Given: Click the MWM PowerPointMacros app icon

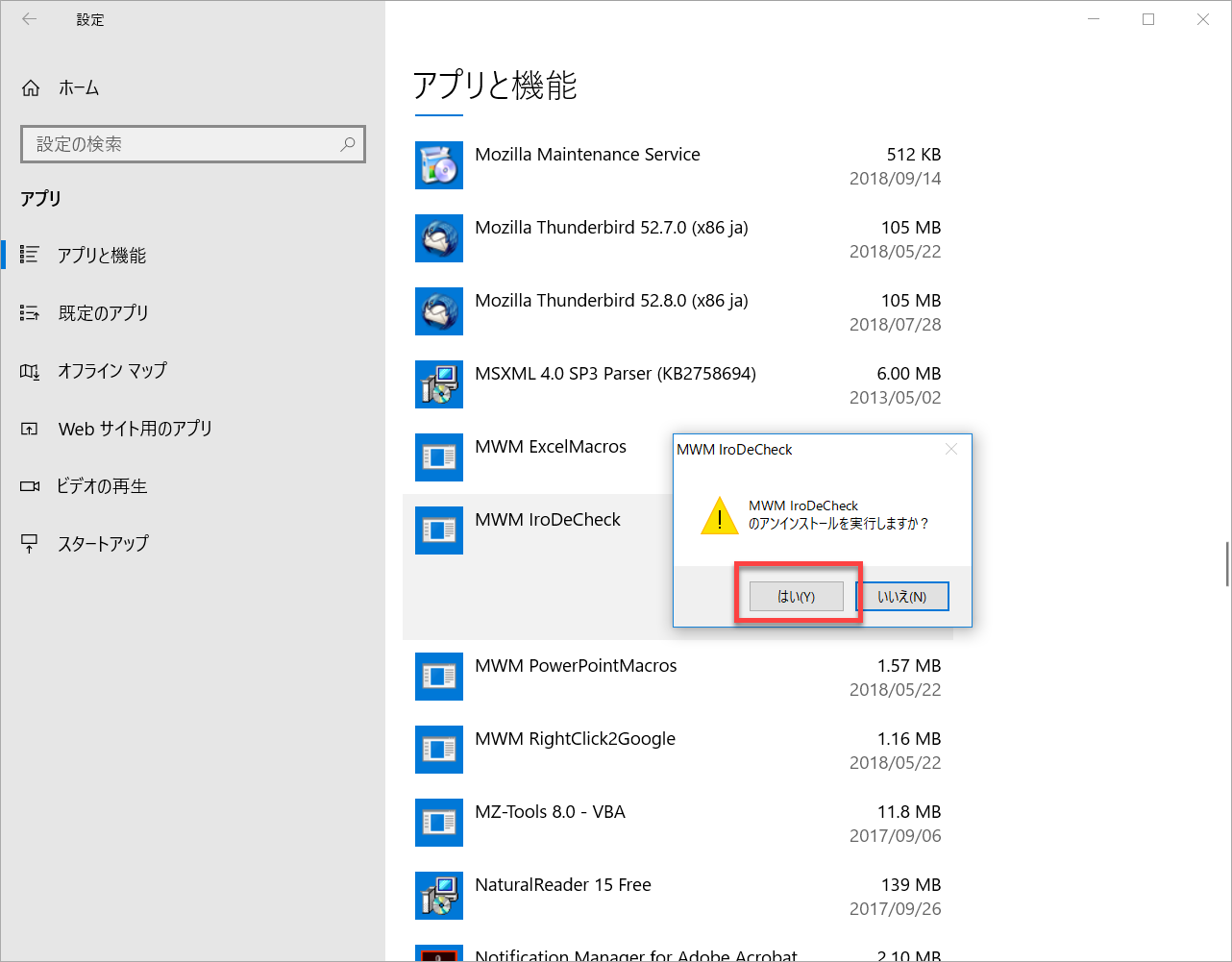Looking at the screenshot, I should click(x=439, y=677).
